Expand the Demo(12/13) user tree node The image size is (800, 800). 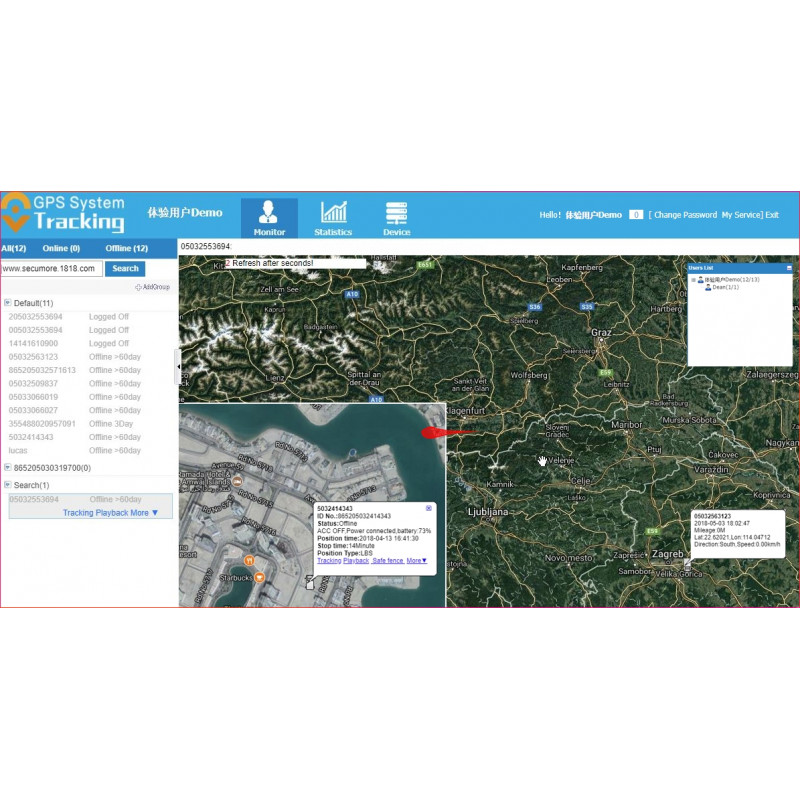(x=692, y=279)
